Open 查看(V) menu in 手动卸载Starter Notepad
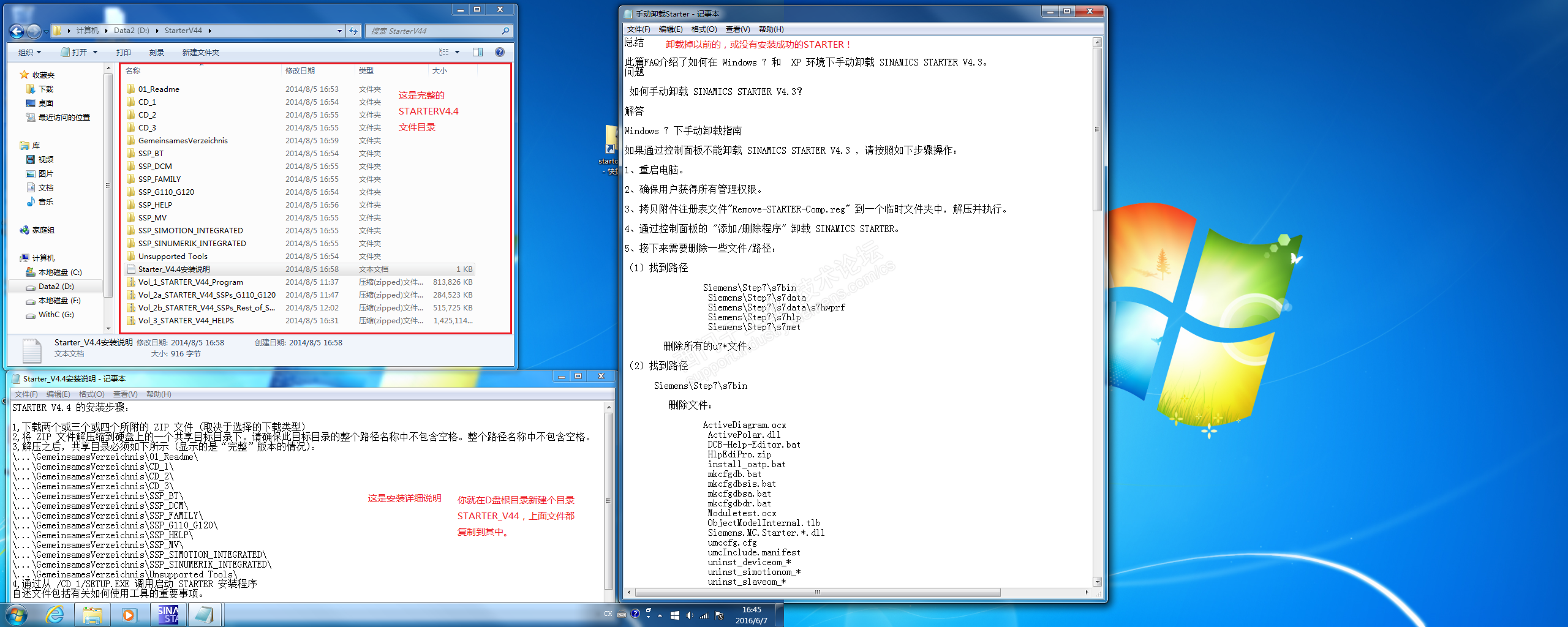The image size is (1568, 627). (x=737, y=29)
